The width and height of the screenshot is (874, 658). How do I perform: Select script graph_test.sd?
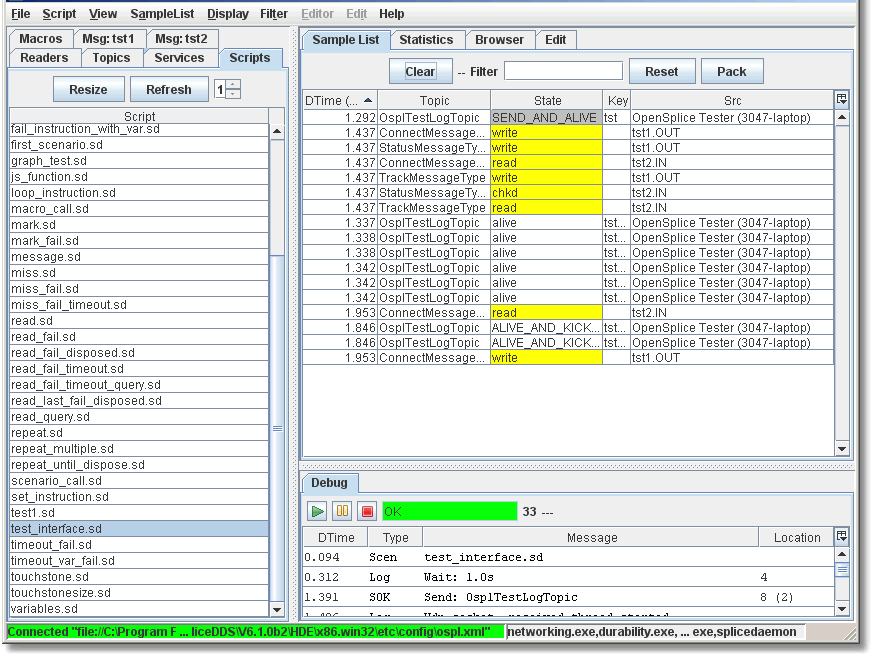point(139,161)
